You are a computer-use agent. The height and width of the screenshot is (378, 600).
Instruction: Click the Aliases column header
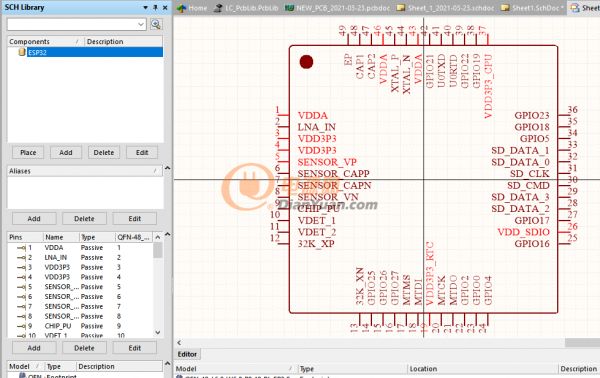[x=85, y=171]
